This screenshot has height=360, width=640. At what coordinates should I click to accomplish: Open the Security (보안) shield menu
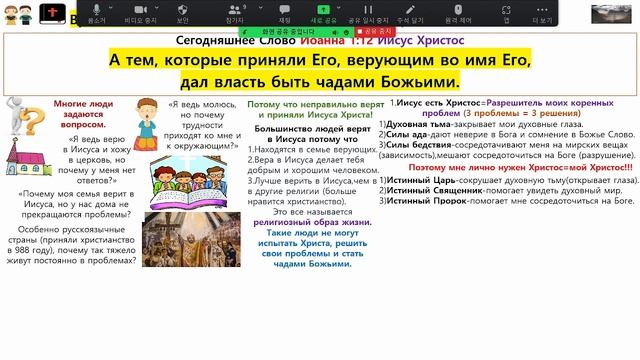182,13
